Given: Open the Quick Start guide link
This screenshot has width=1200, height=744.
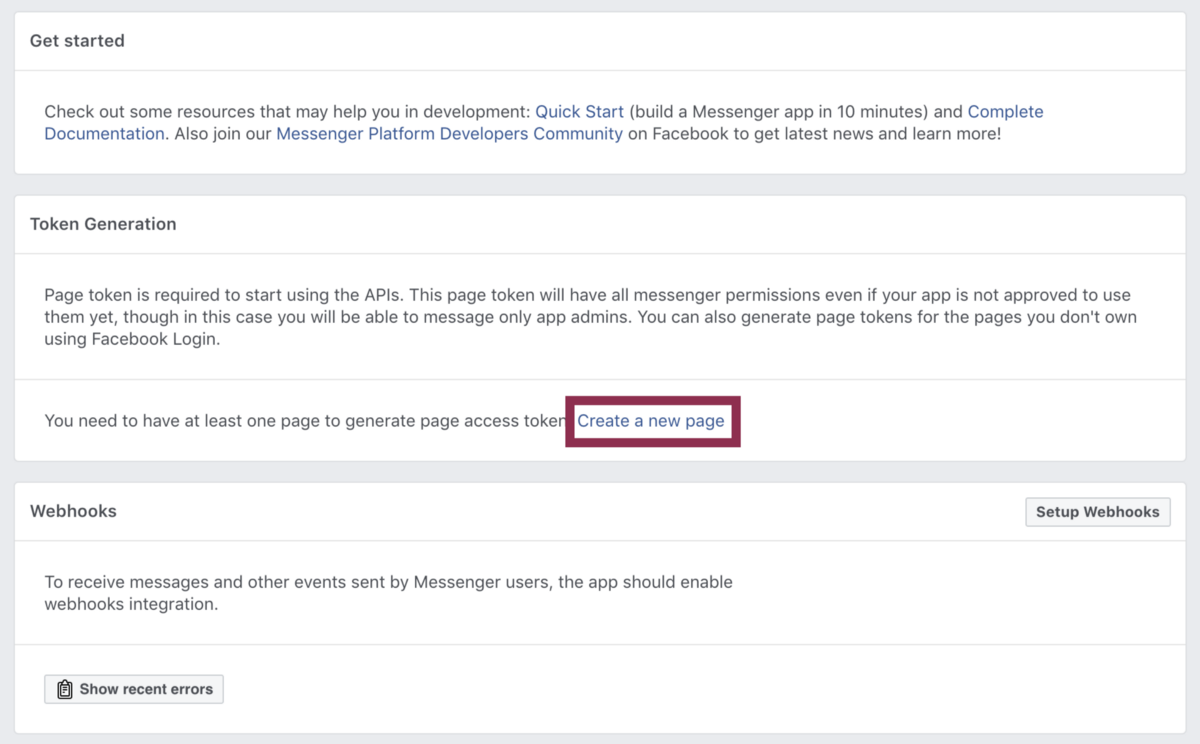Looking at the screenshot, I should click(579, 112).
